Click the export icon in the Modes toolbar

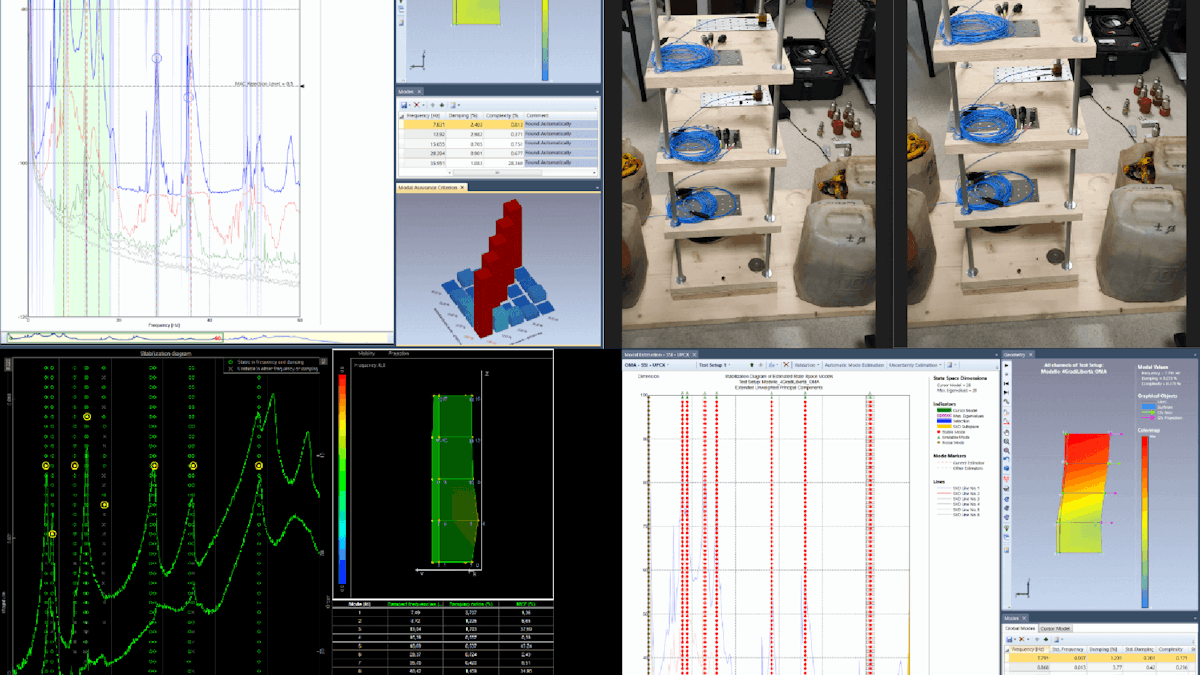click(x=453, y=105)
